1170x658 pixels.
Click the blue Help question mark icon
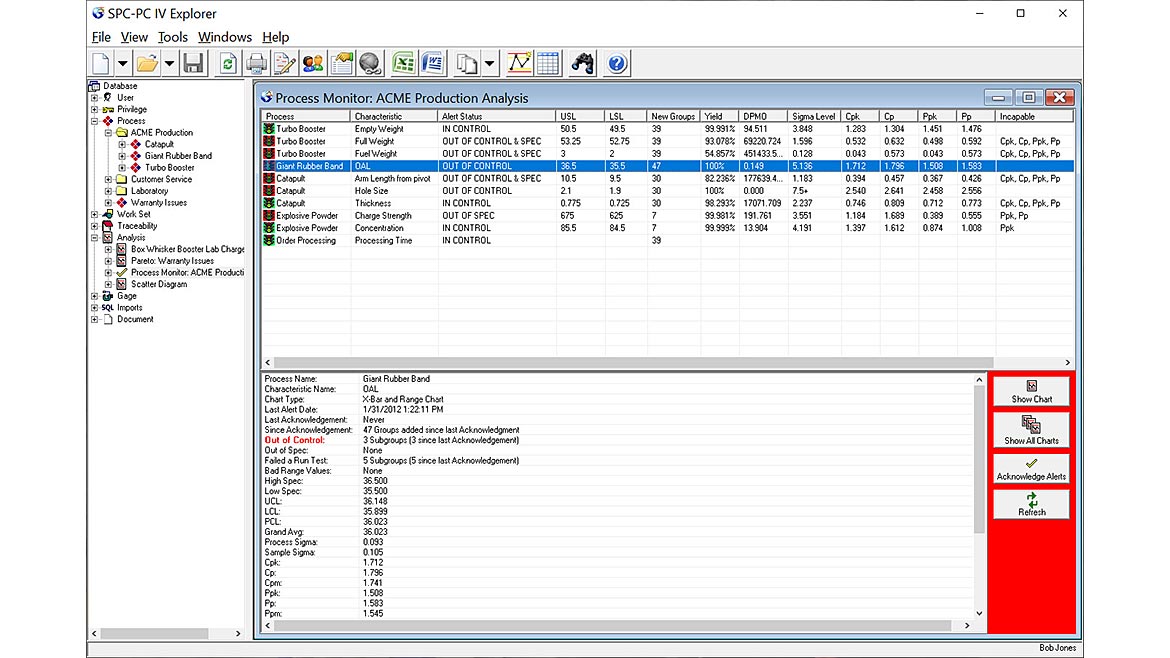coord(617,64)
